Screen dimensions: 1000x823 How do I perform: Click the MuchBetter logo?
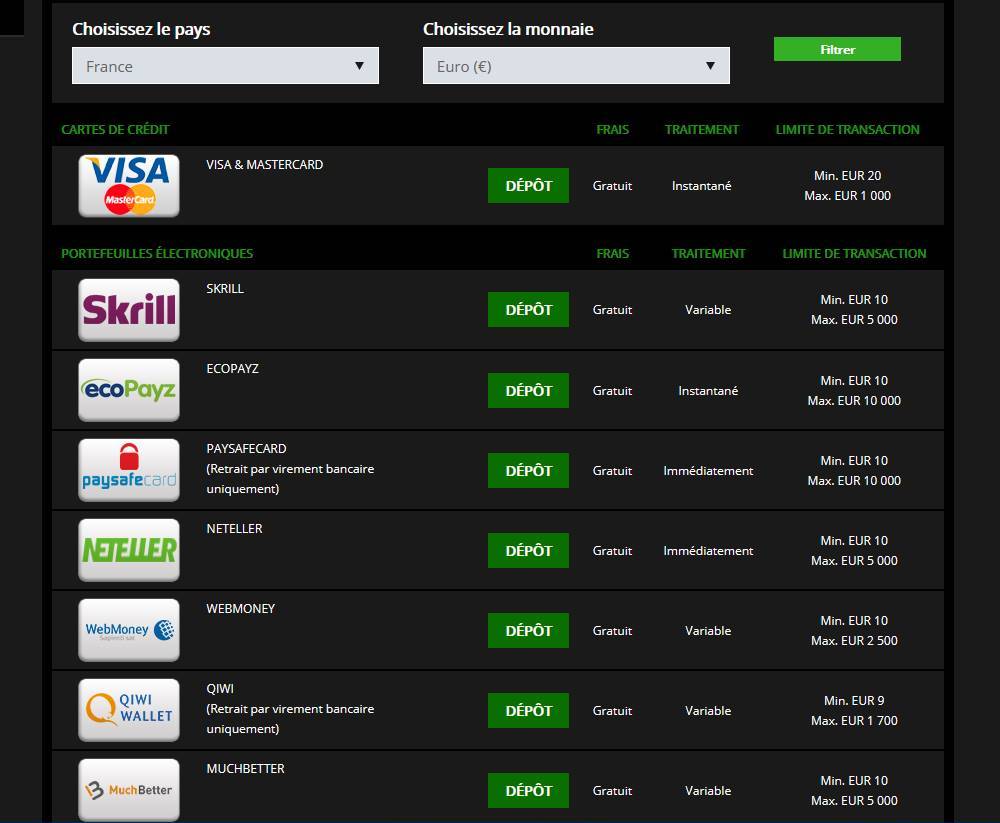point(129,790)
